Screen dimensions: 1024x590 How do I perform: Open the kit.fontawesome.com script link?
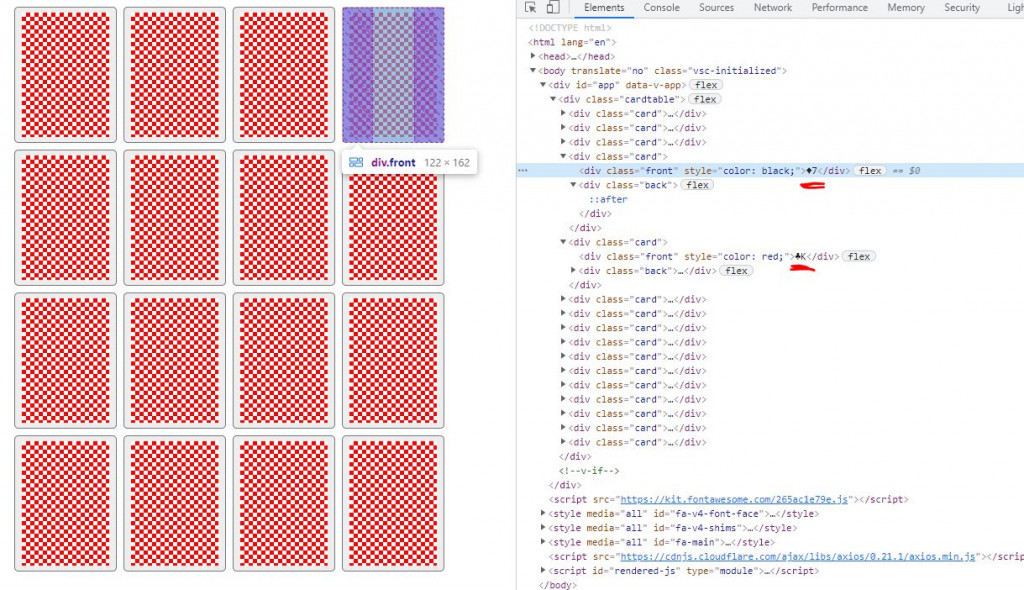pyautogui.click(x=734, y=499)
